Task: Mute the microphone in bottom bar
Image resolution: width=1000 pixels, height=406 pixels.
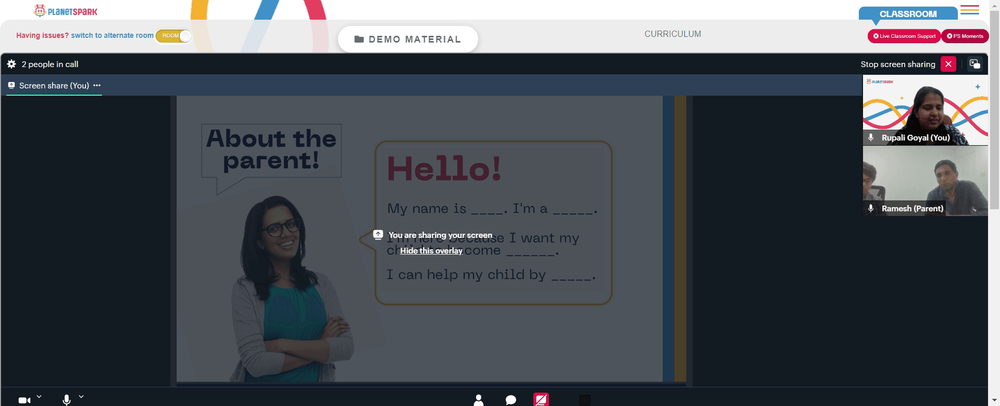Action: pyautogui.click(x=66, y=400)
